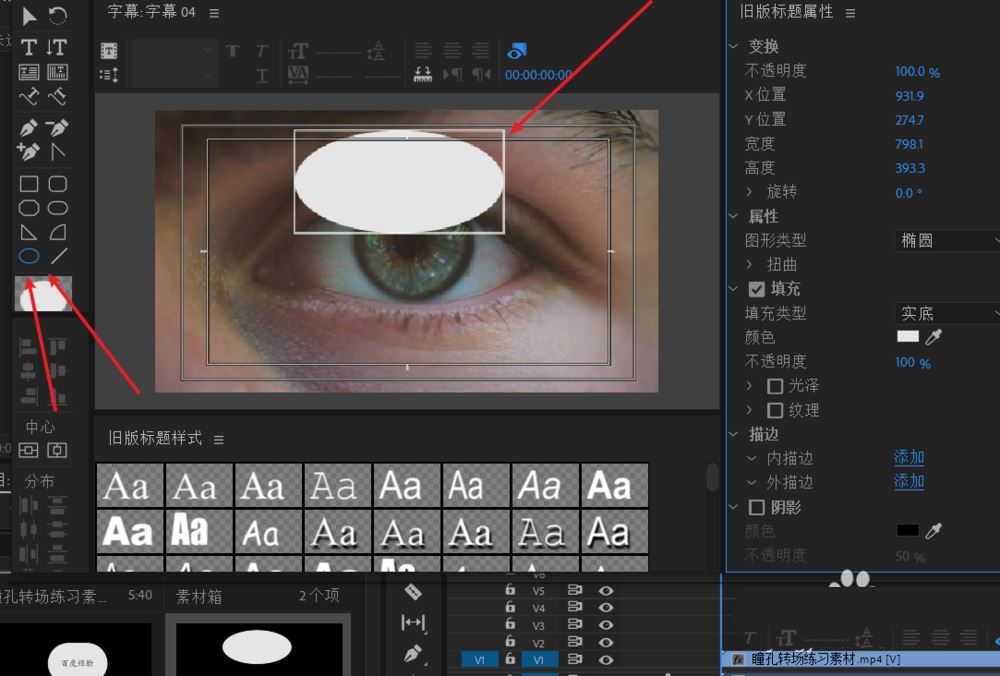Screen dimensions: 1000x676
Task: Select the Vertical Type tool
Action: (x=57, y=48)
